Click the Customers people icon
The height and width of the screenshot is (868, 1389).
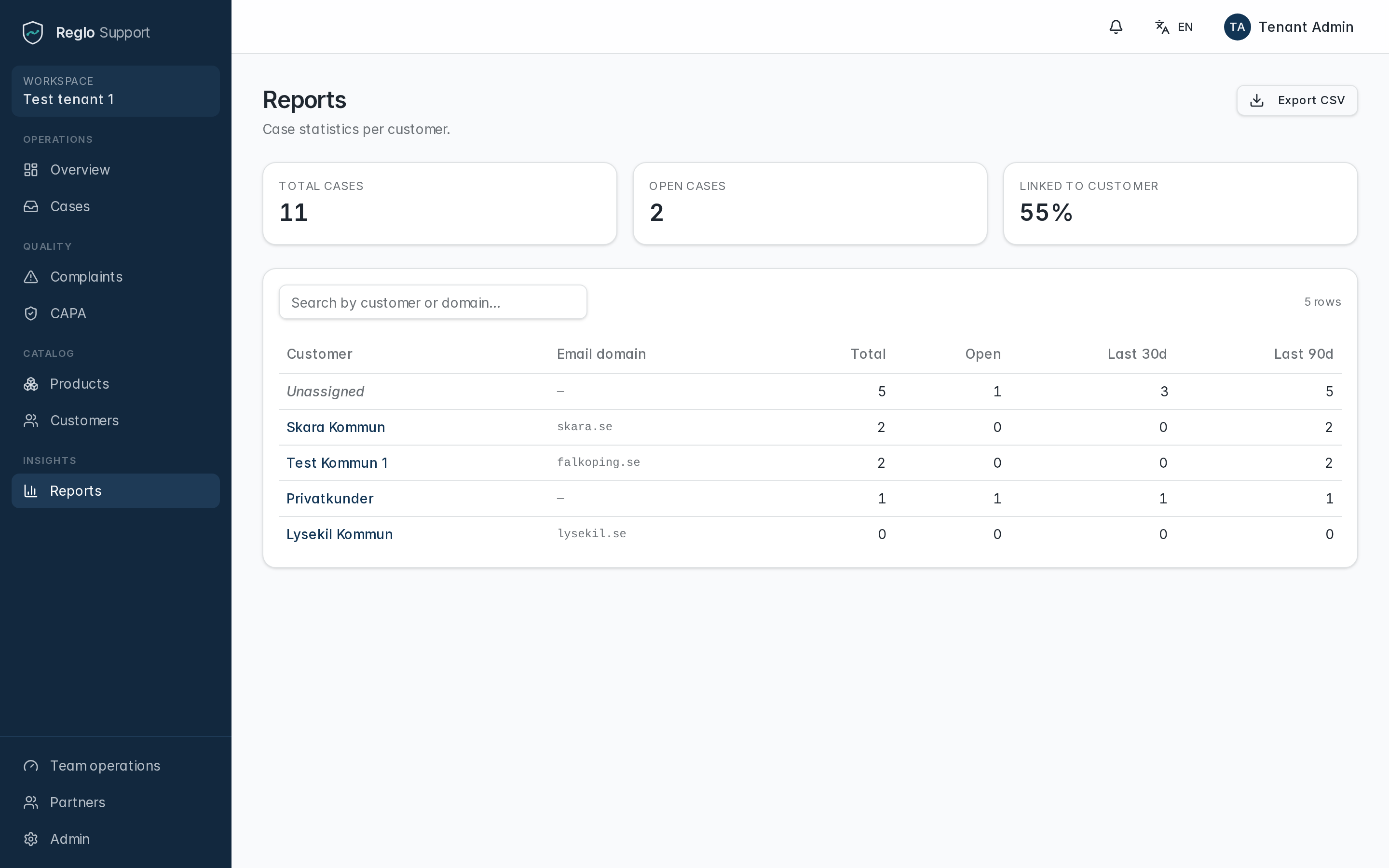31,421
